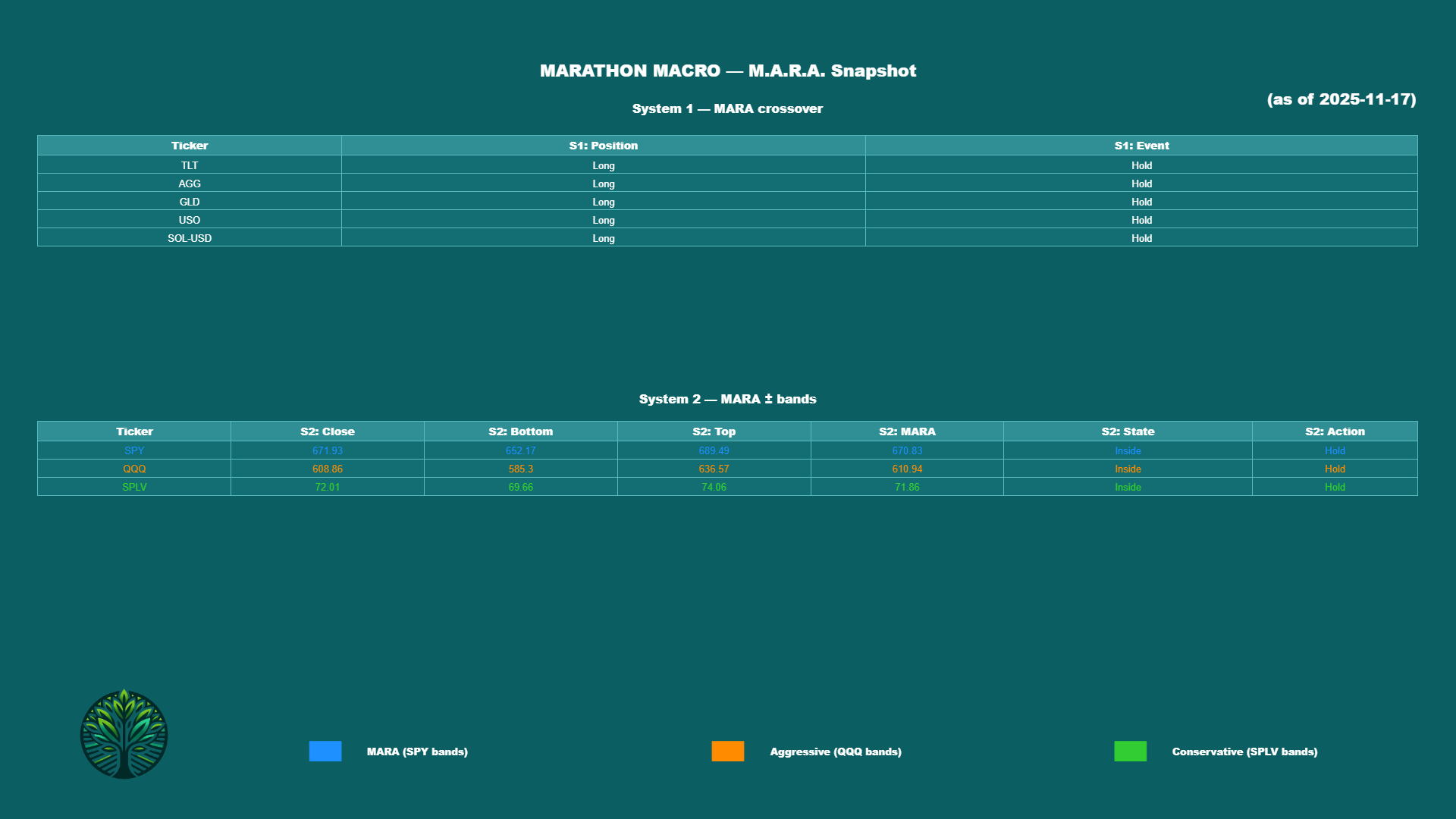Click the S2: Action column header
Viewport: 1456px width, 819px height.
[1335, 431]
